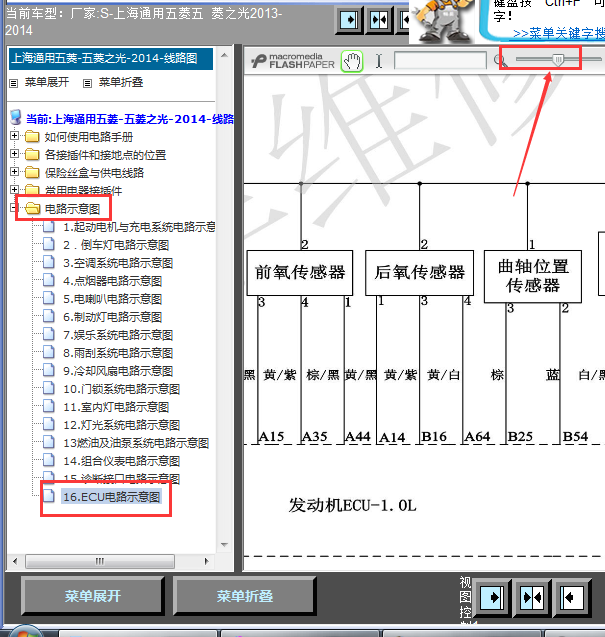Select 16.ECU电路示意图 entry
Screen dimensions: 605x637
pyautogui.click(x=111, y=496)
